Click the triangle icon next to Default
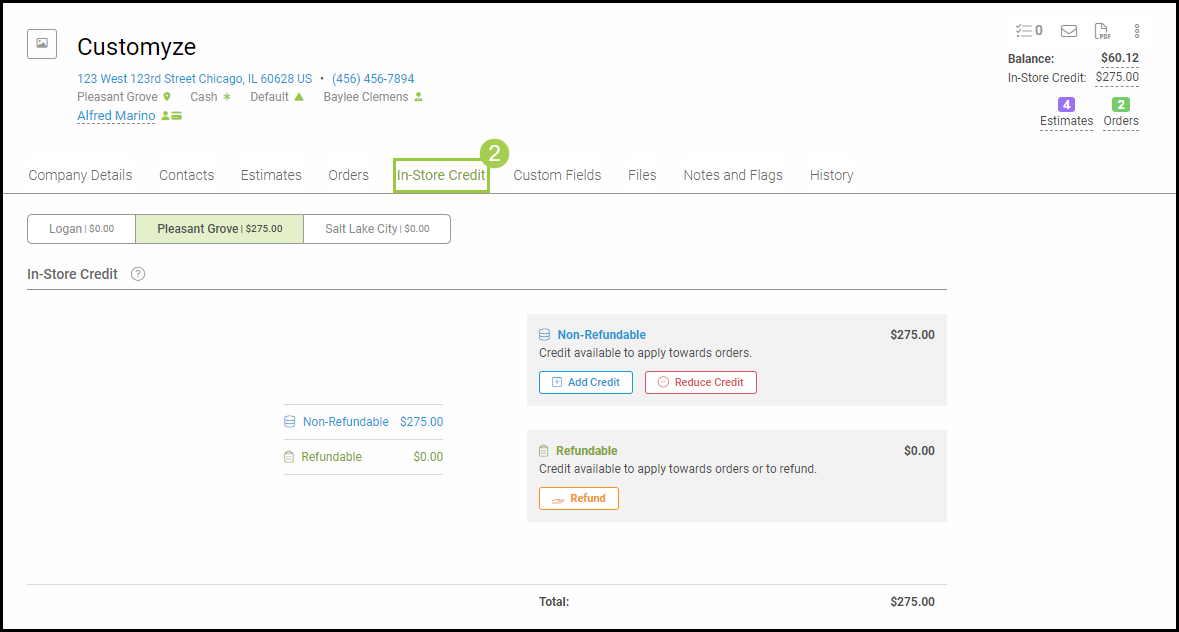 point(299,97)
